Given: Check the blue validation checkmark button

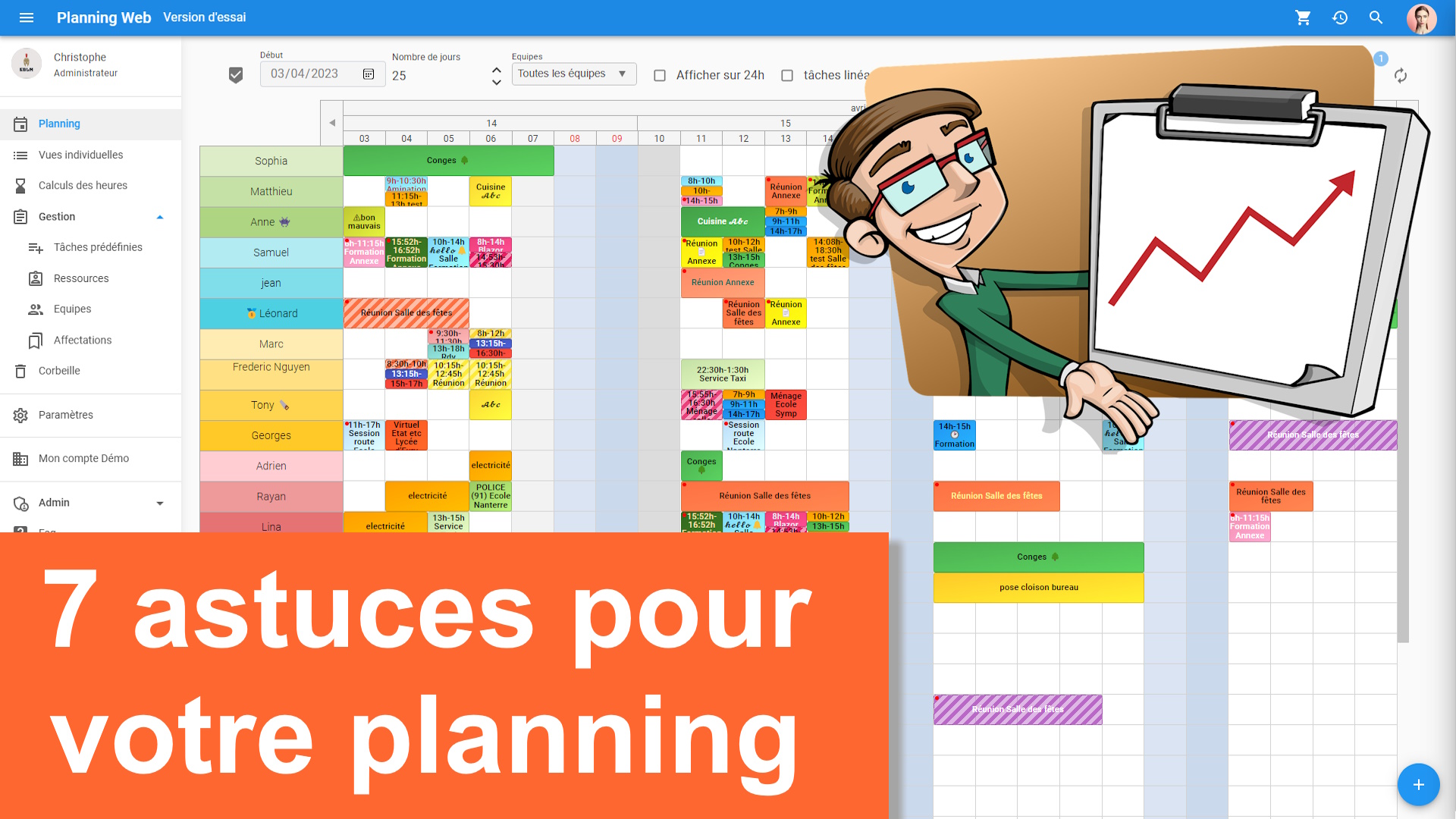Looking at the screenshot, I should [x=236, y=75].
